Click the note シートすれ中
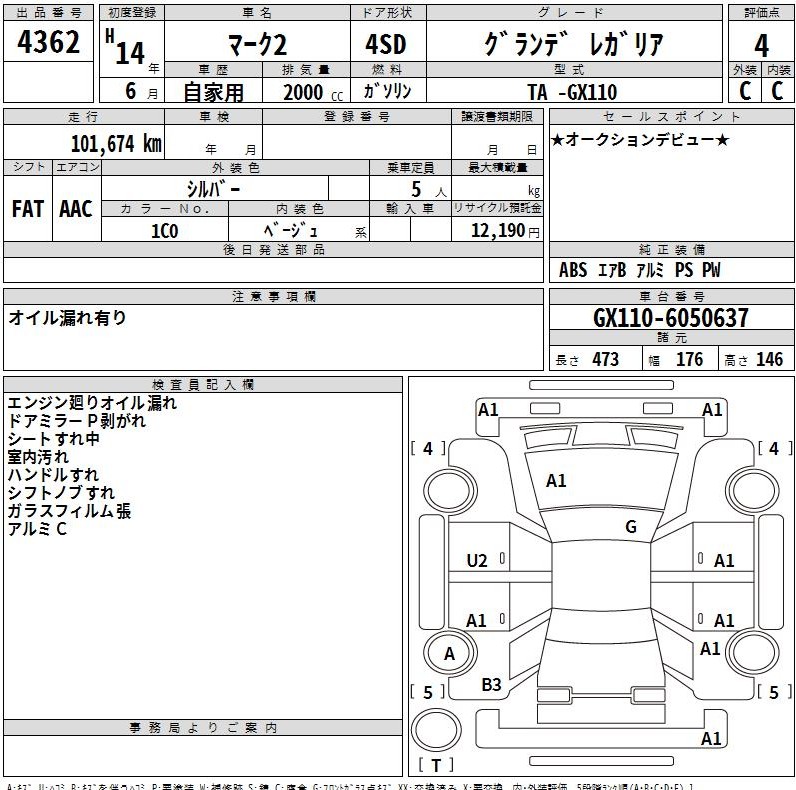Screen dimensions: 796x790 click(x=53, y=439)
